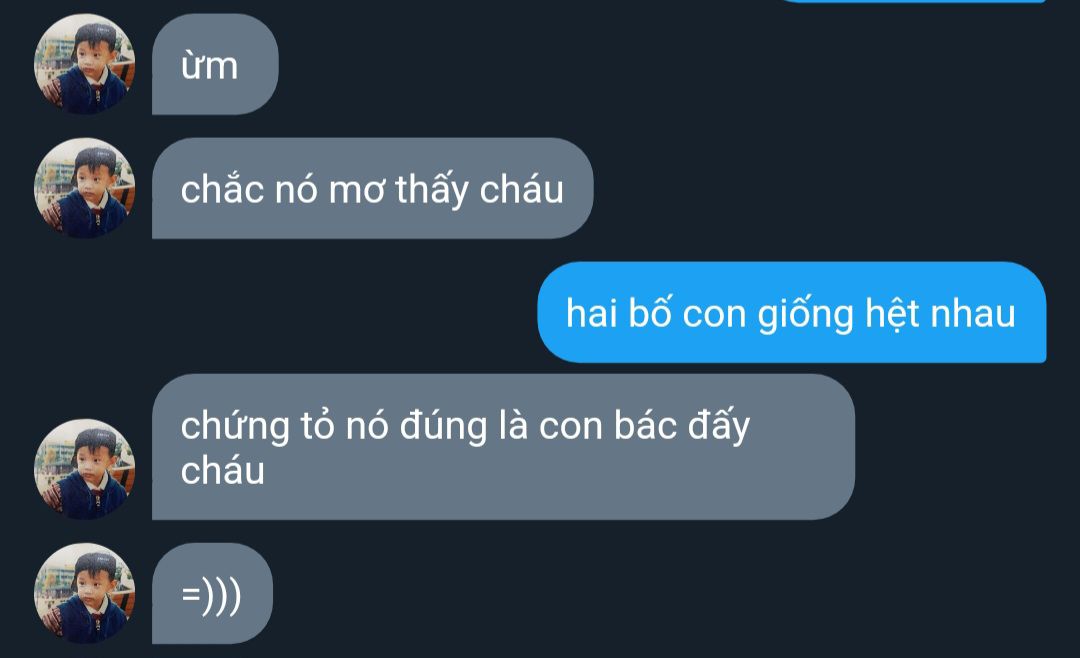The height and width of the screenshot is (658, 1080).
Task: Click the word "bác" in the long reply
Action: [643, 425]
